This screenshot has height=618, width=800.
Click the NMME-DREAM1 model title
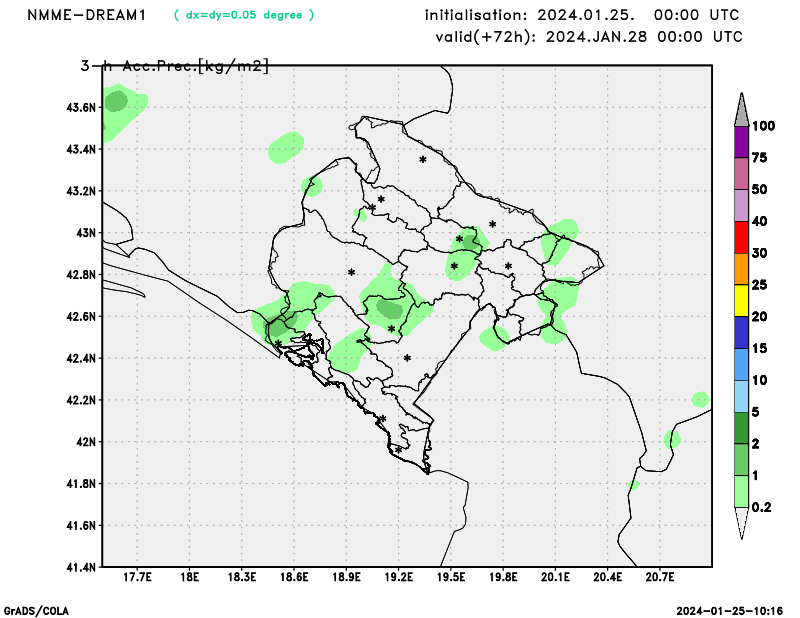click(86, 15)
